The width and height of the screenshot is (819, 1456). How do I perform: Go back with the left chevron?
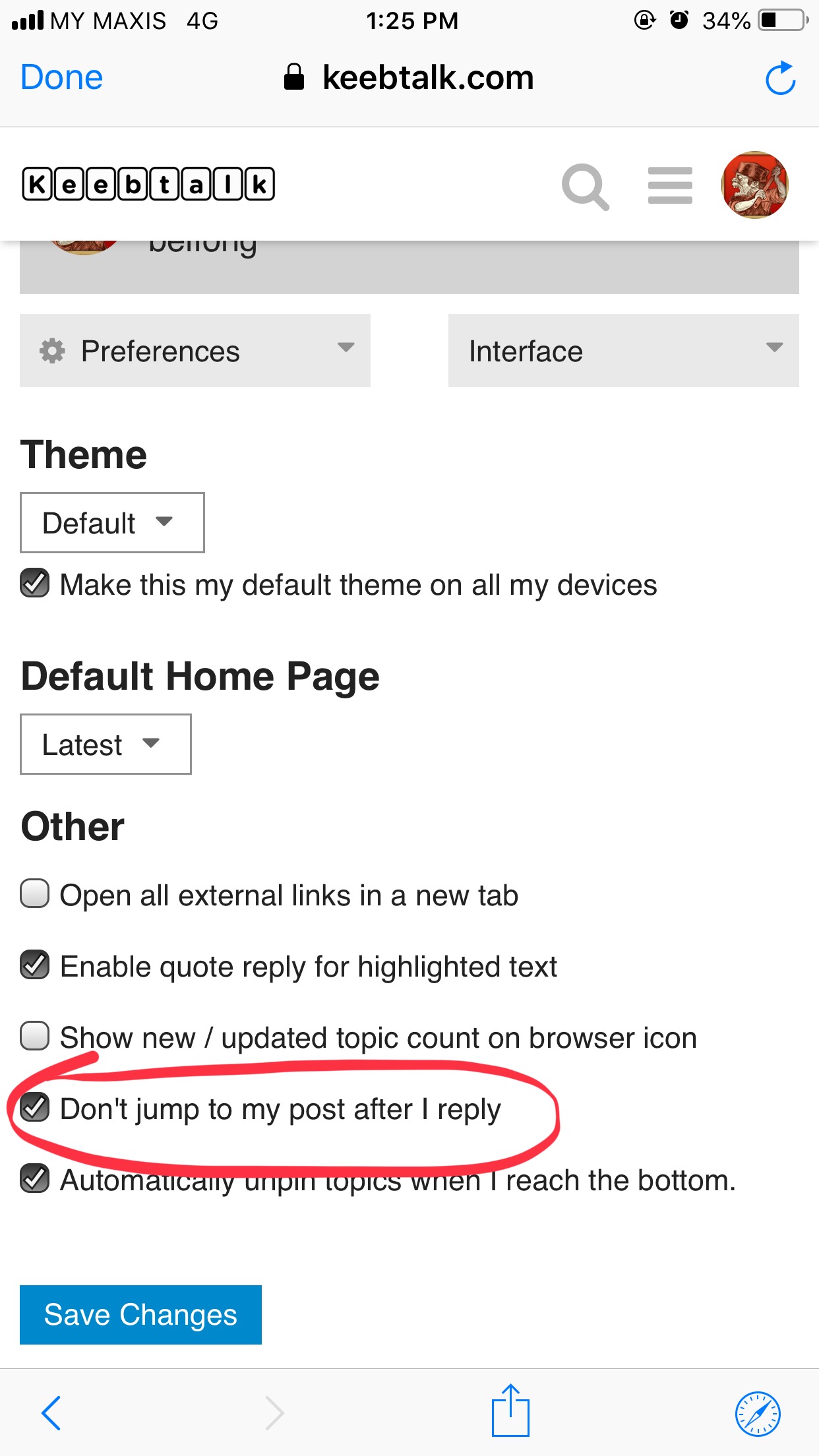coord(51,1412)
